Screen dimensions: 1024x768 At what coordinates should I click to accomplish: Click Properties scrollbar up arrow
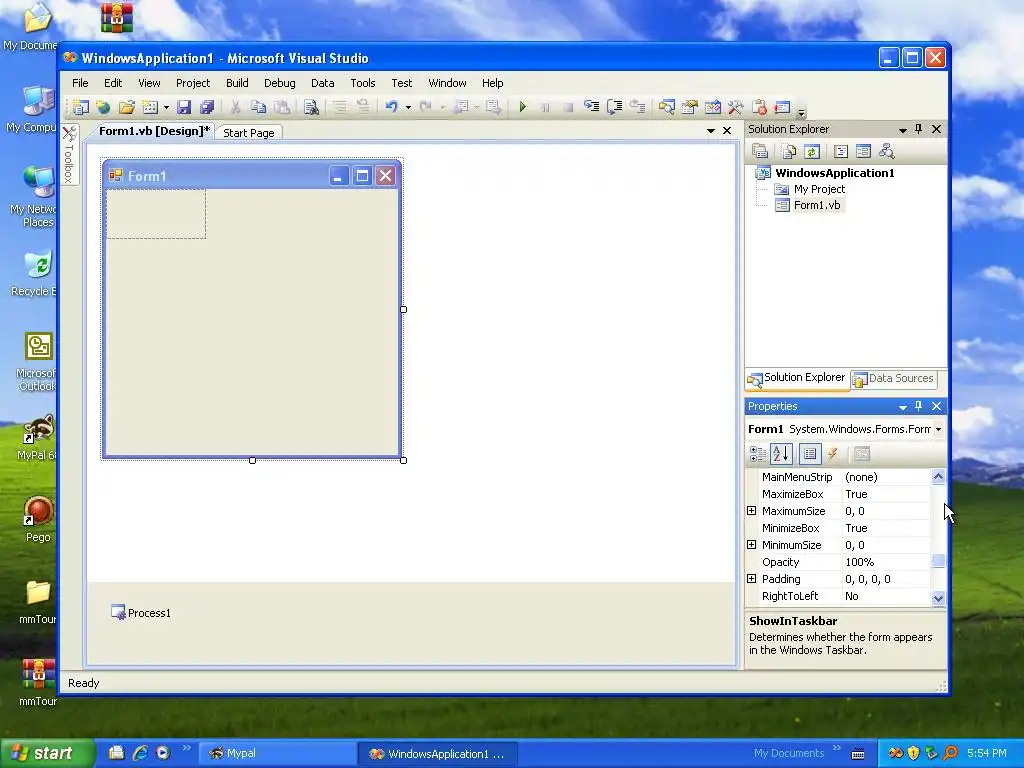tap(938, 477)
